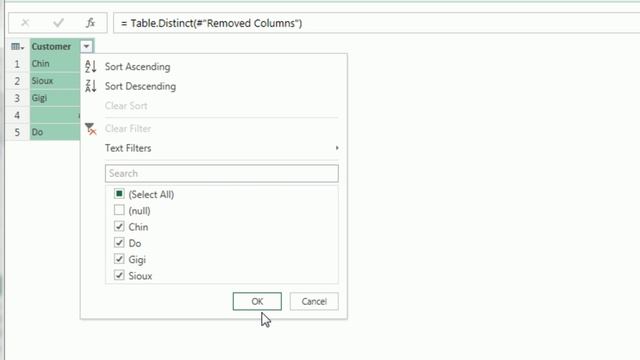This screenshot has width=640, height=360.
Task: Select the Do cell in row 5
Action: [x=55, y=132]
